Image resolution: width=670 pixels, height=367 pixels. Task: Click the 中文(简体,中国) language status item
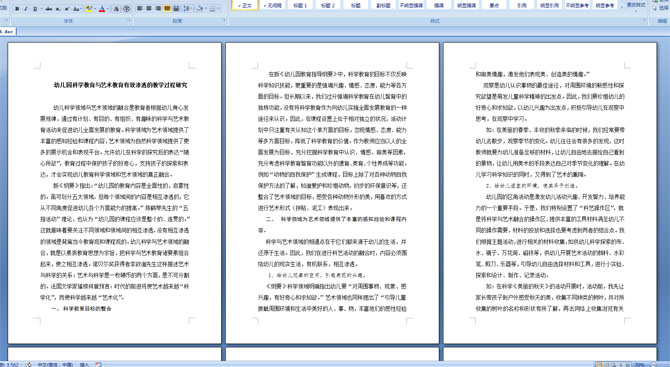(55, 364)
